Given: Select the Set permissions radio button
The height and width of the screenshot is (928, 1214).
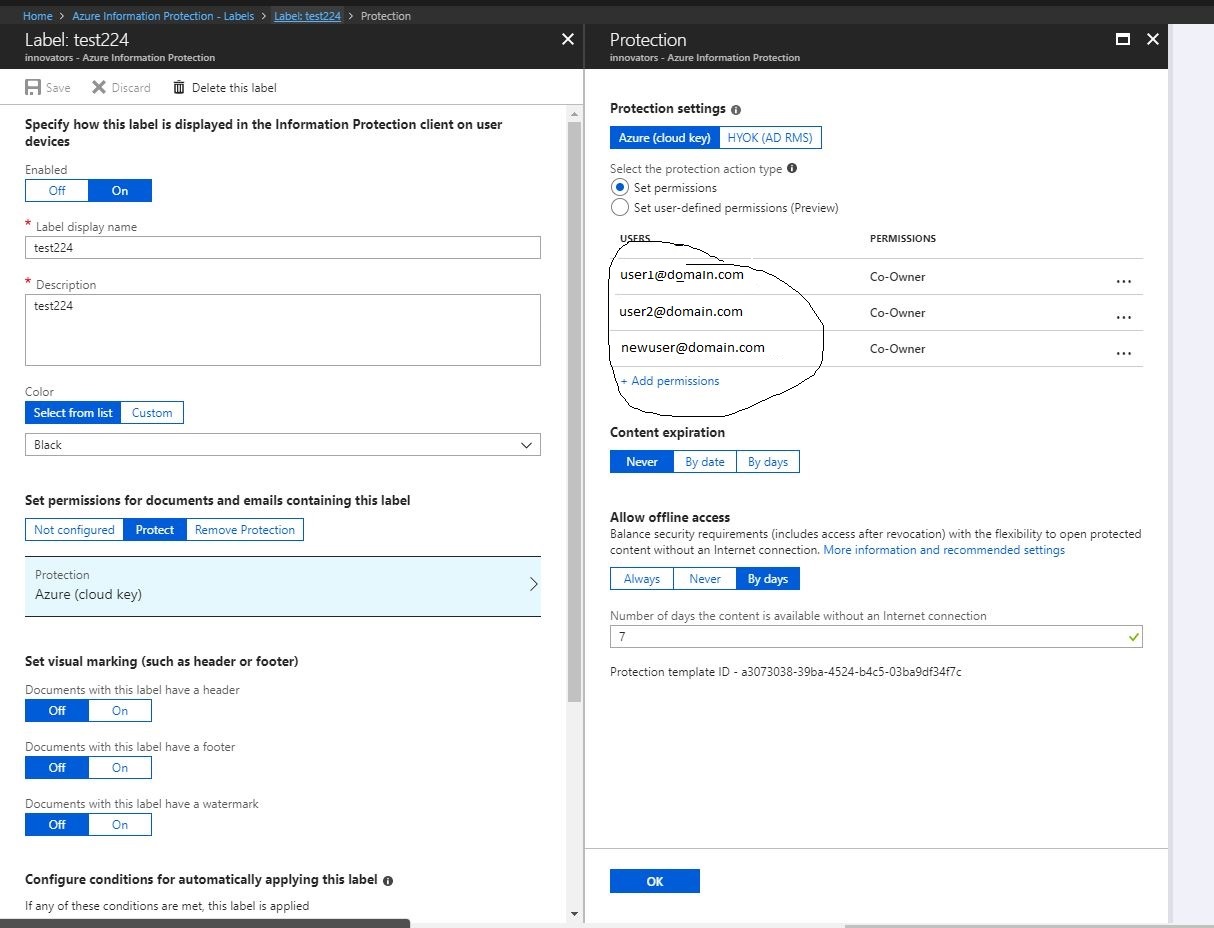Looking at the screenshot, I should (x=619, y=187).
